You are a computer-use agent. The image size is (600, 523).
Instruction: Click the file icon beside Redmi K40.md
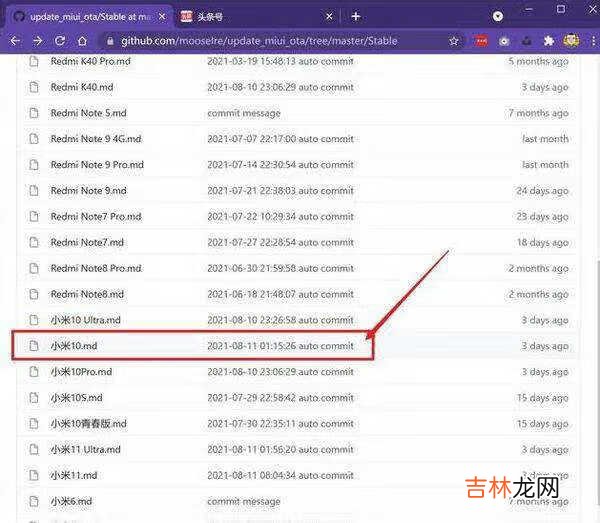(x=34, y=87)
